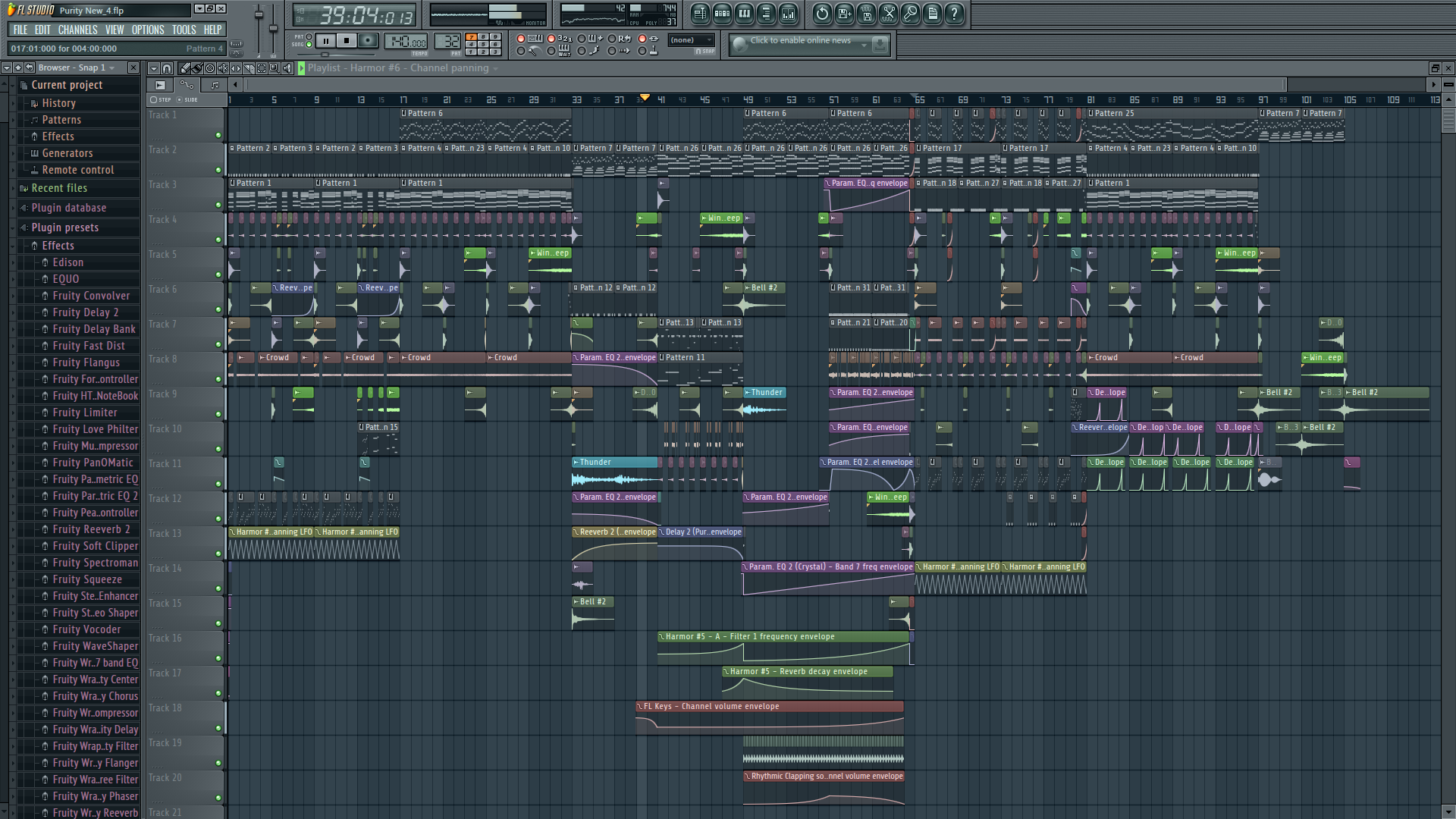Click the browser up-folder arrow icon
Image resolution: width=1456 pixels, height=819 pixels.
[x=18, y=67]
